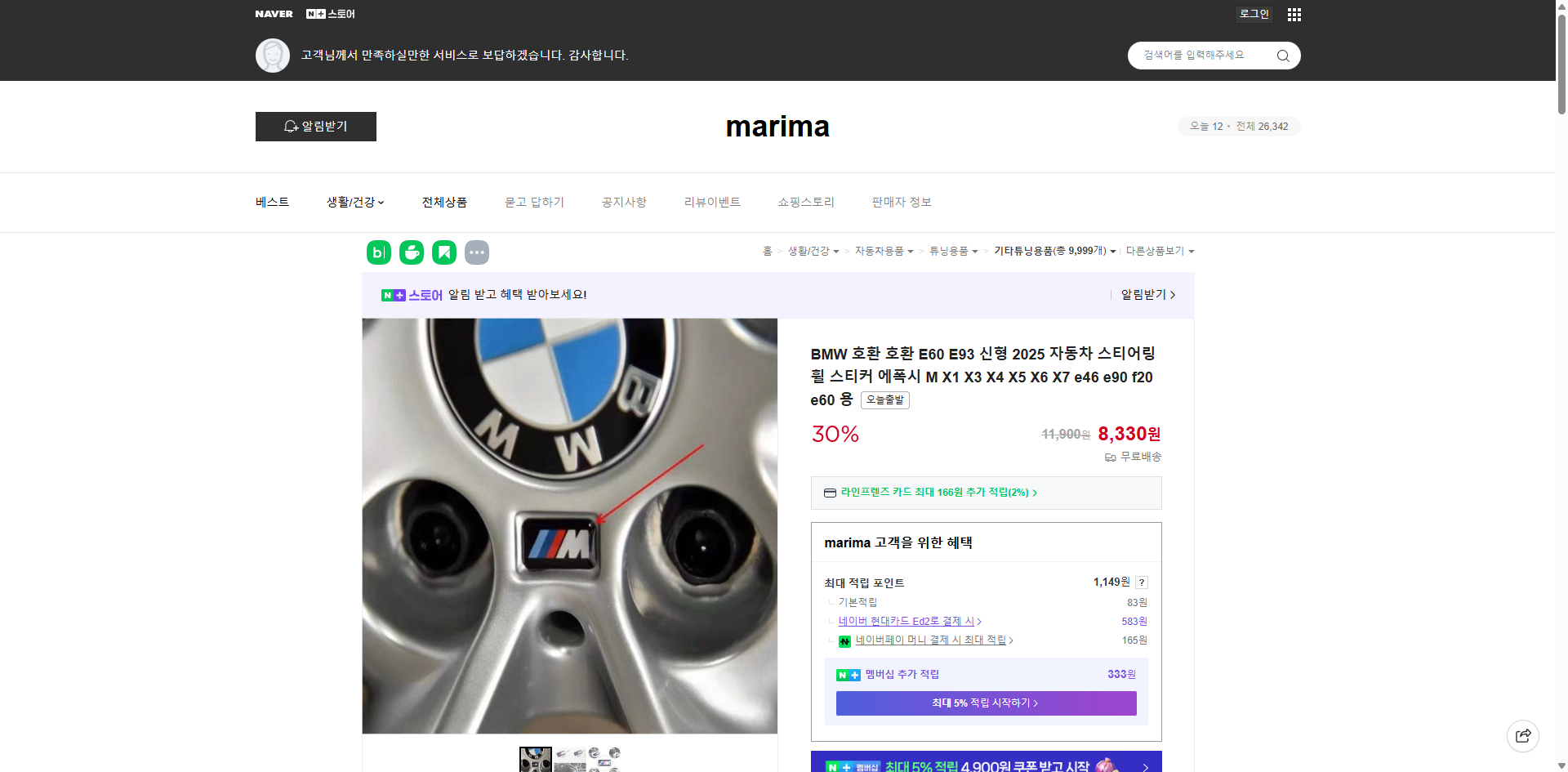Open the 네이버 현대카드 Ed2 결제 link
The height and width of the screenshot is (772, 1568).
point(906,621)
